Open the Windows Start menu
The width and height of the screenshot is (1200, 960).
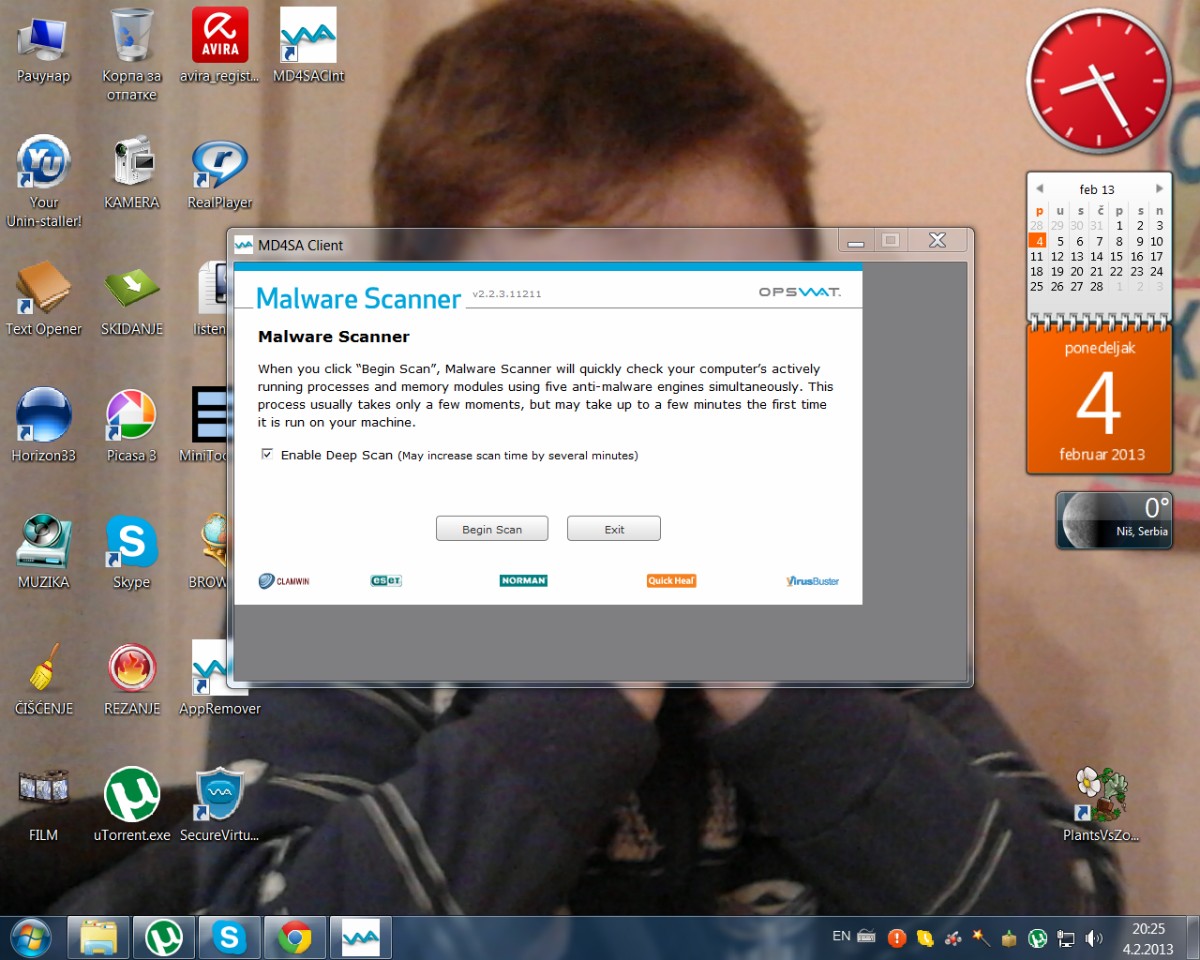30,937
